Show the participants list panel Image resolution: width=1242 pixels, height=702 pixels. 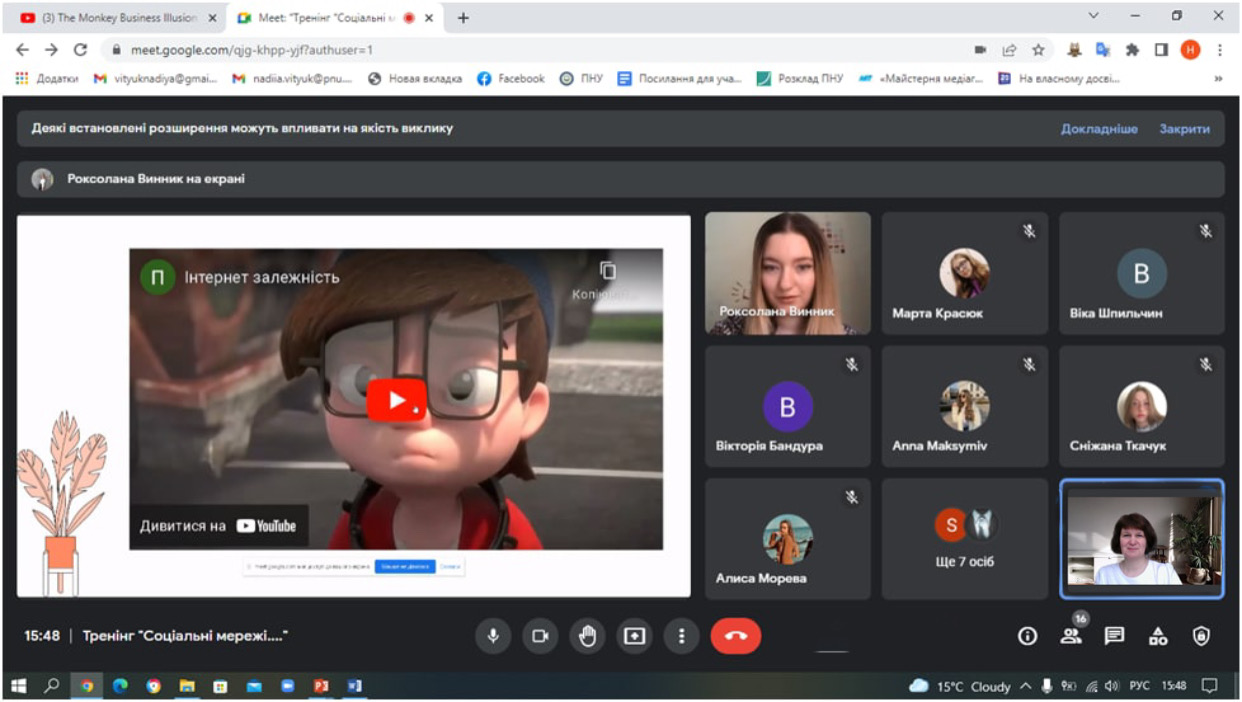(1071, 636)
